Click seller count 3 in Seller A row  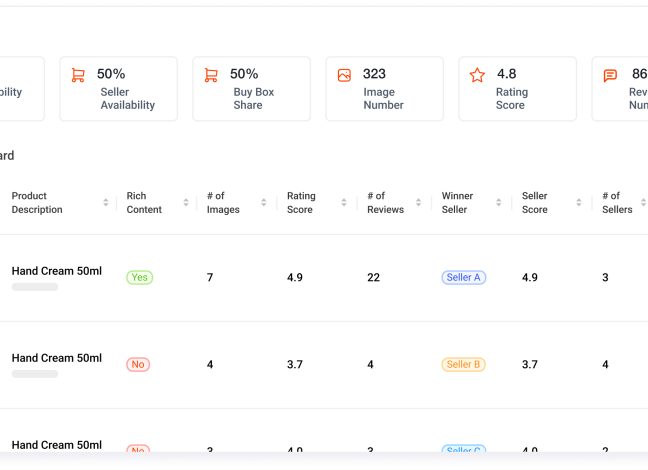click(x=605, y=277)
